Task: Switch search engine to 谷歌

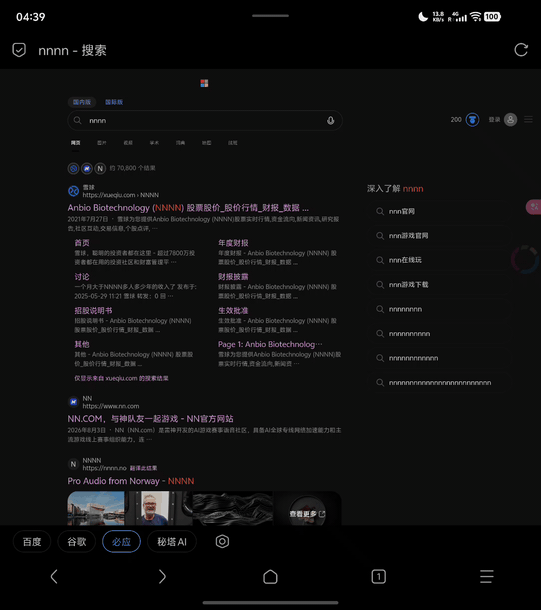Action: [x=77, y=542]
